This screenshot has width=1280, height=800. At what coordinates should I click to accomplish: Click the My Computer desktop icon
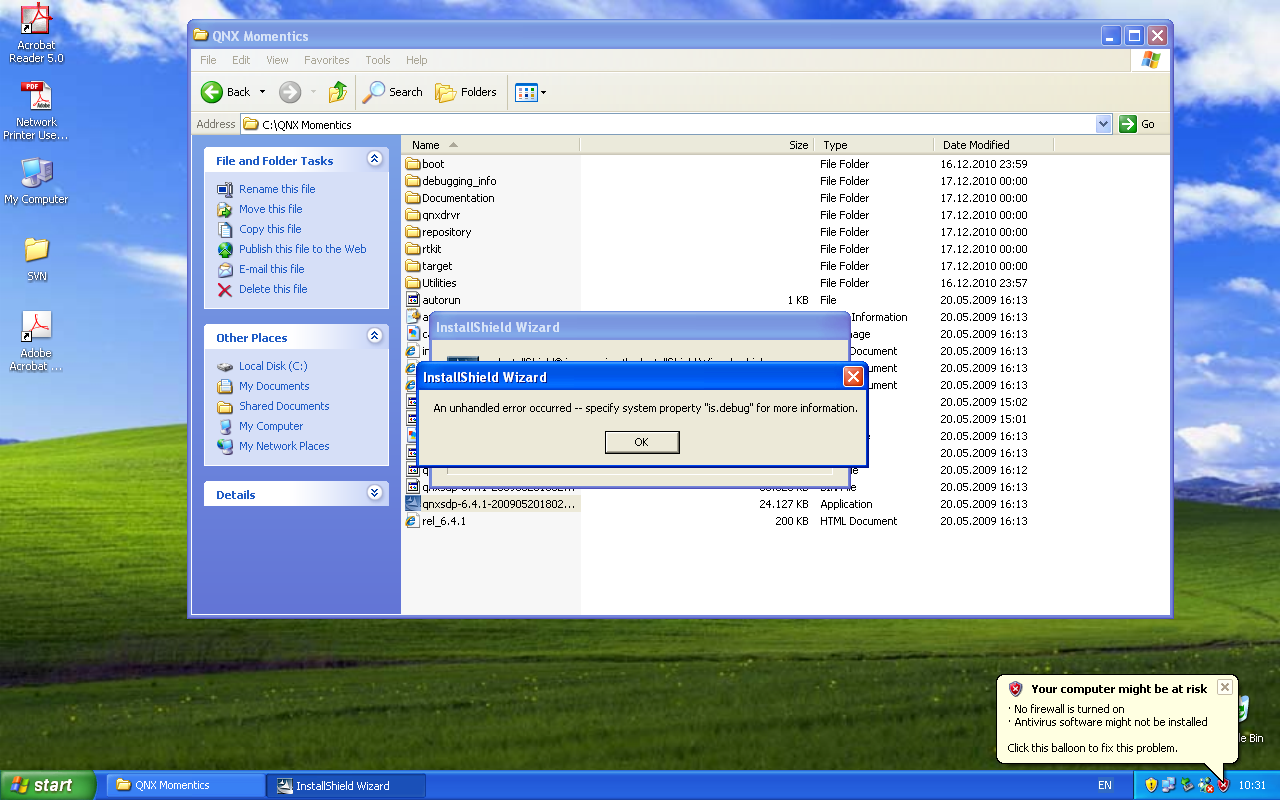coord(36,180)
